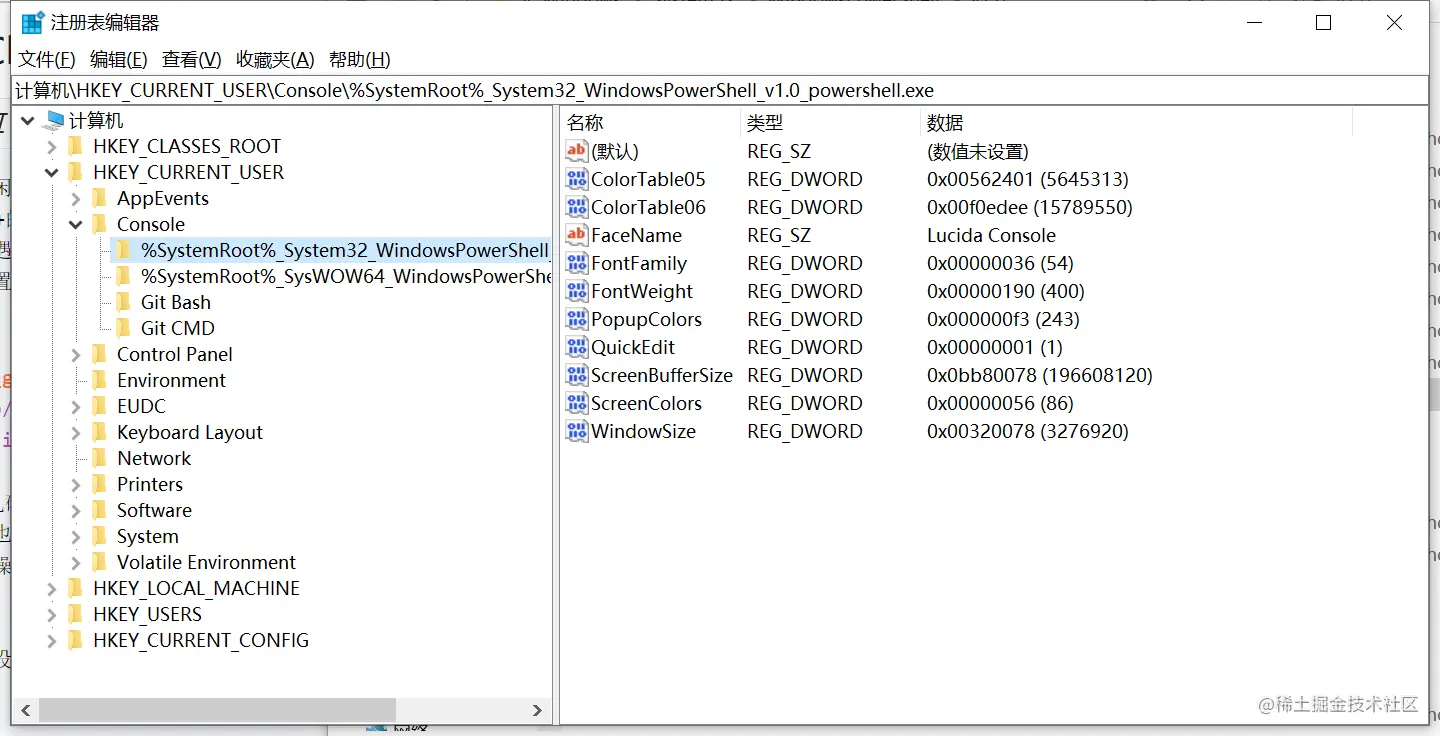Click the folder icon beside Environment
This screenshot has height=736, width=1440.
(x=98, y=381)
